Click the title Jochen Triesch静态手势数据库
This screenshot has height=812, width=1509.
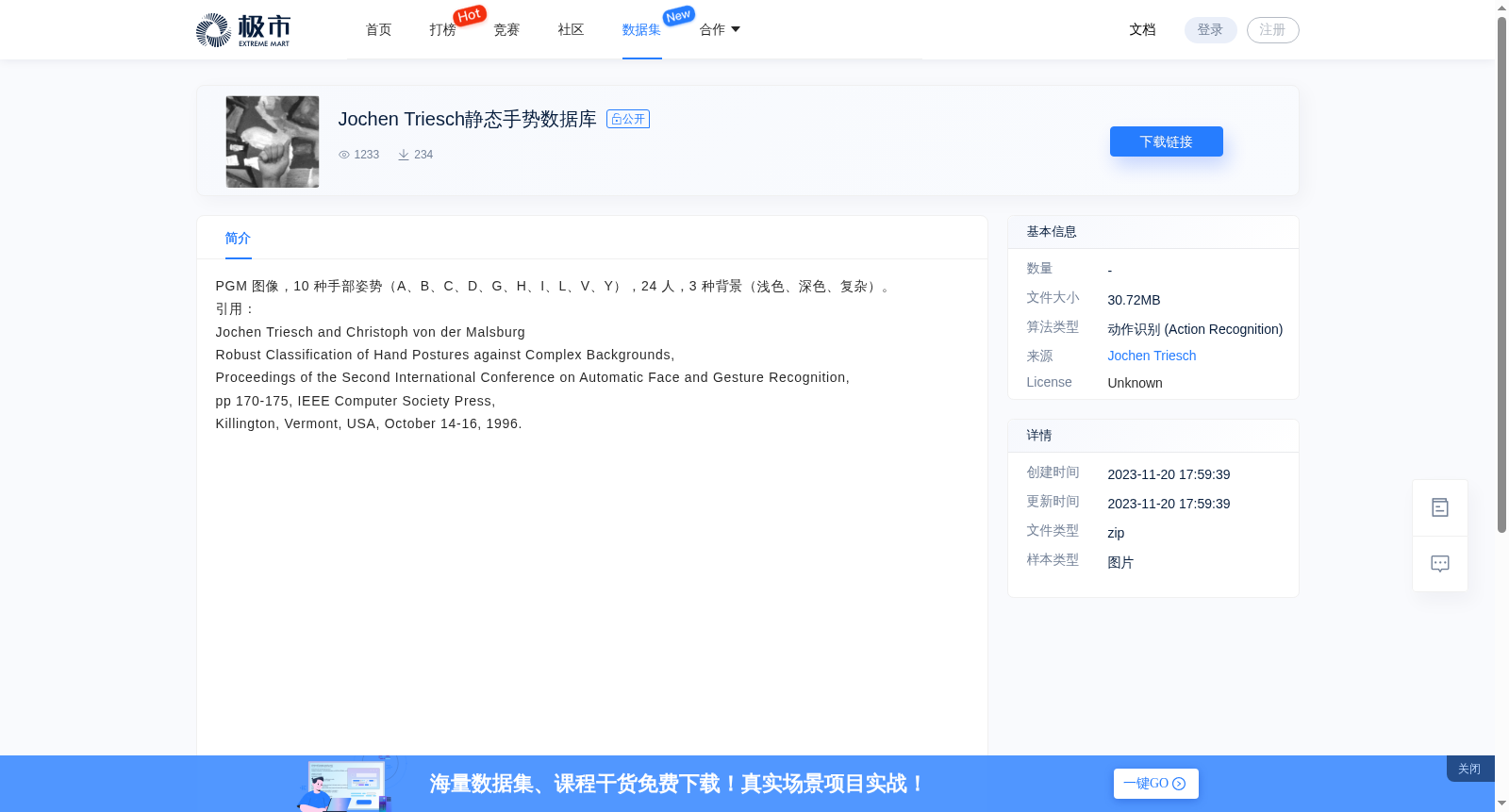tap(467, 119)
